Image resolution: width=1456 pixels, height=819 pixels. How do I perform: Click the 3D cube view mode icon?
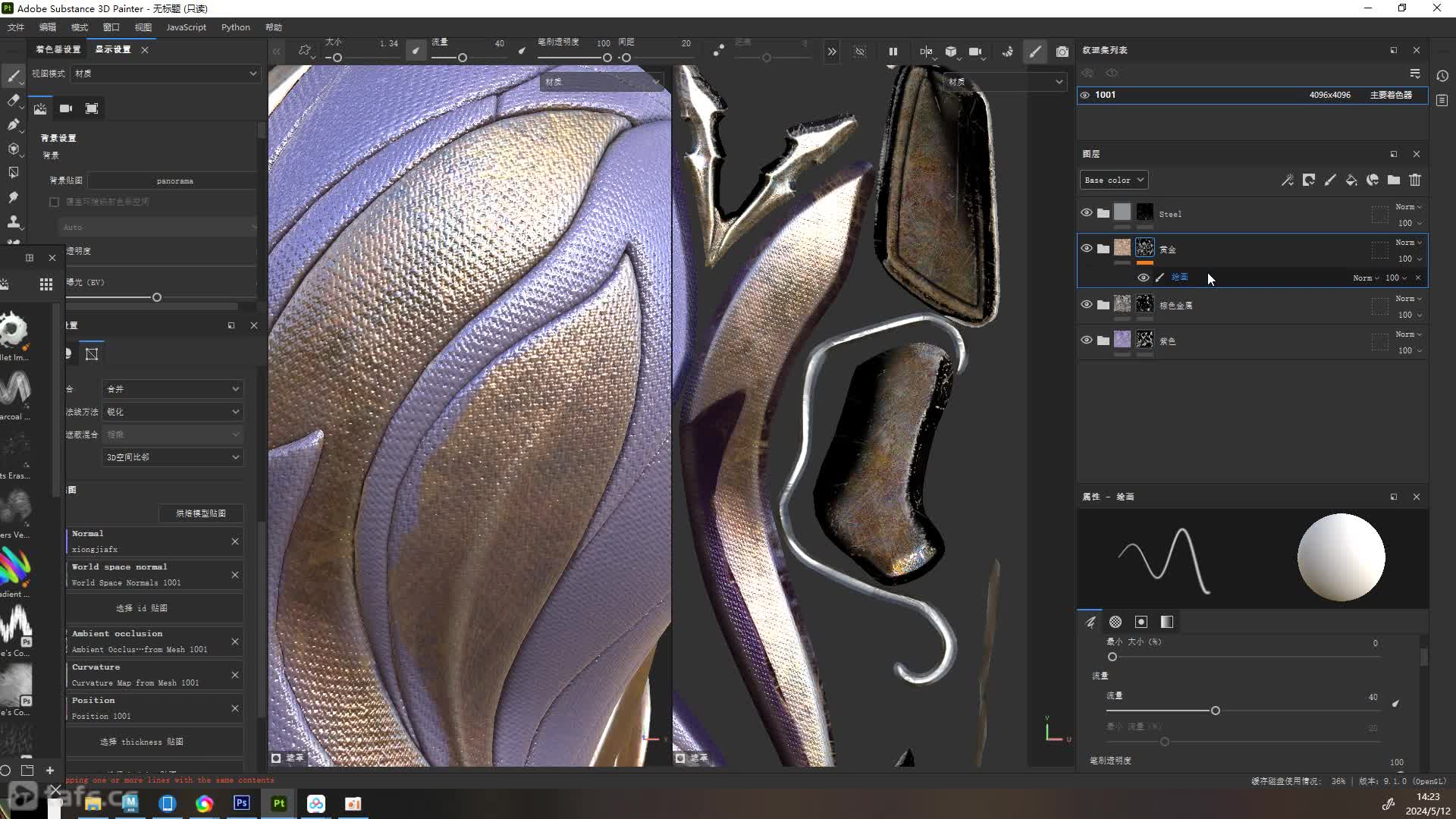tap(951, 52)
